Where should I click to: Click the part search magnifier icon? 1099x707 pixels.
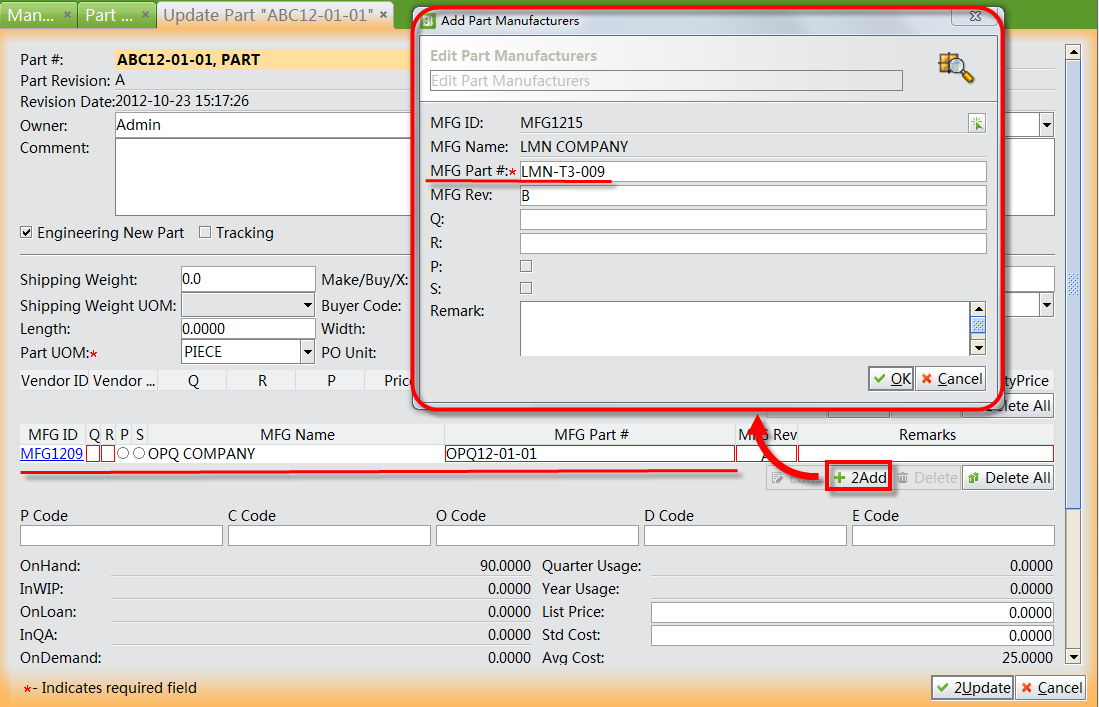click(x=956, y=68)
